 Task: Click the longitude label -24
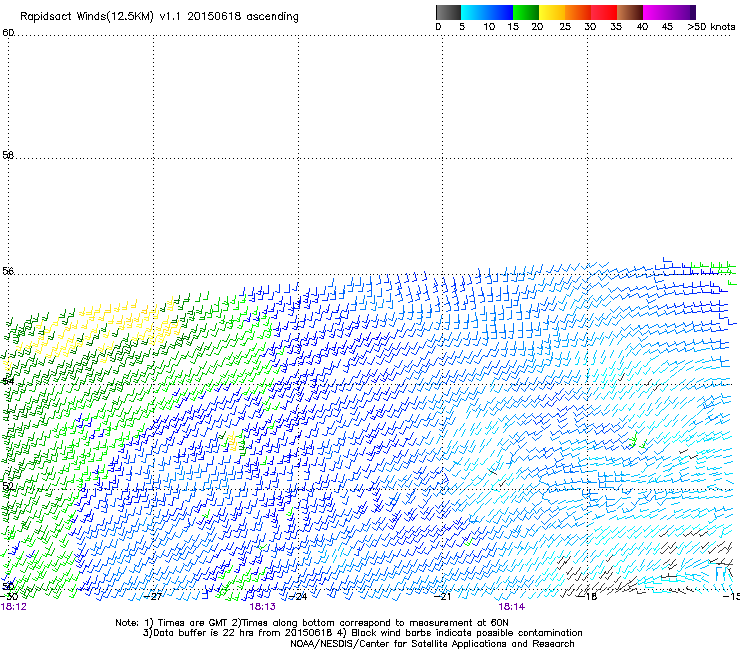[298, 597]
